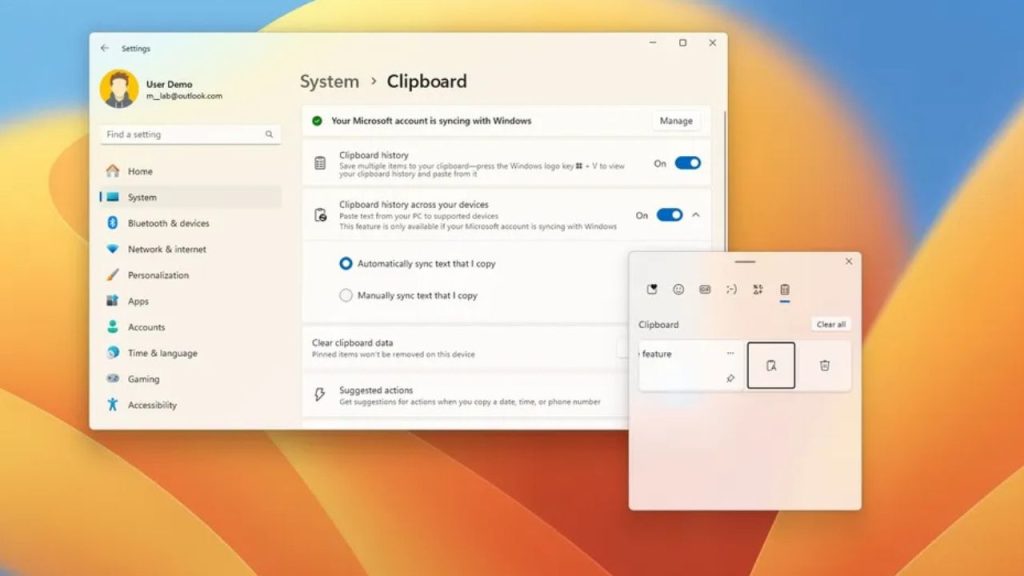
Task: Select Manually sync text that I copy
Action: pos(346,295)
